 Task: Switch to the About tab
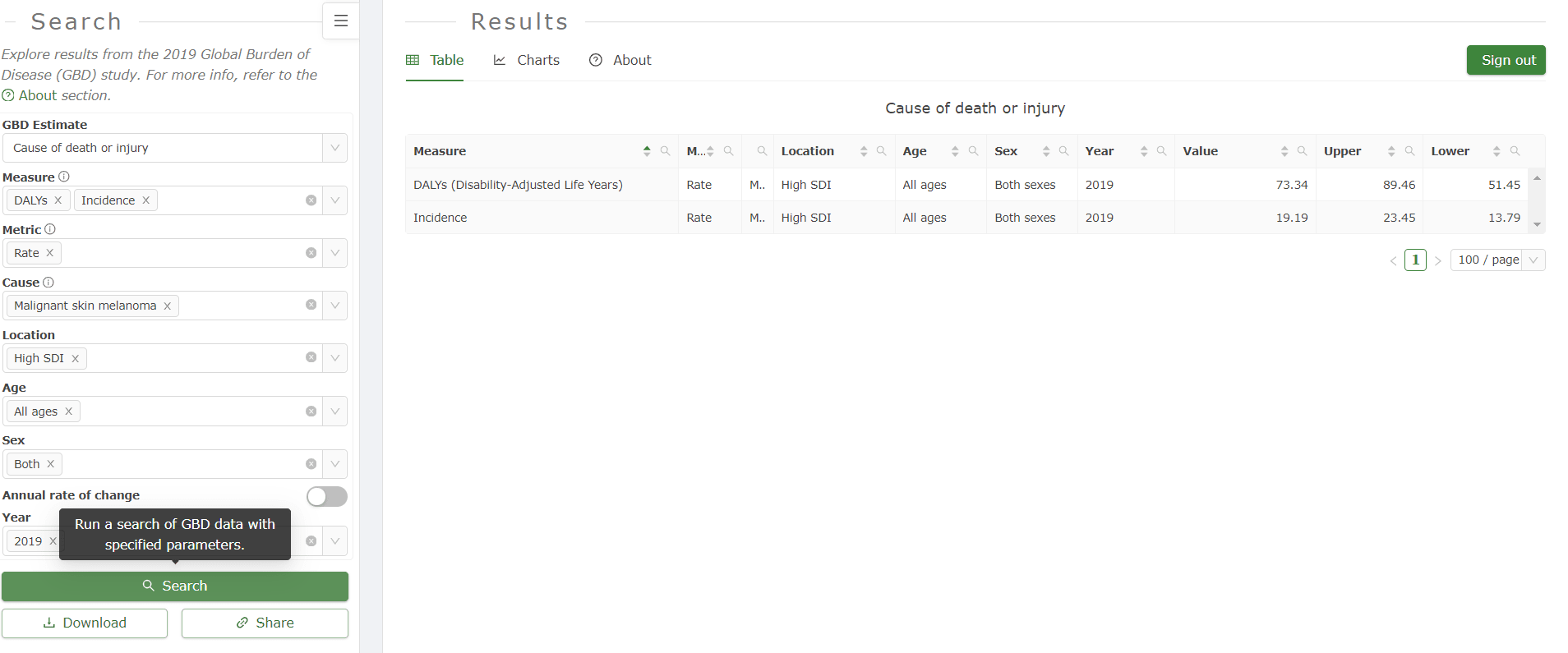(620, 60)
